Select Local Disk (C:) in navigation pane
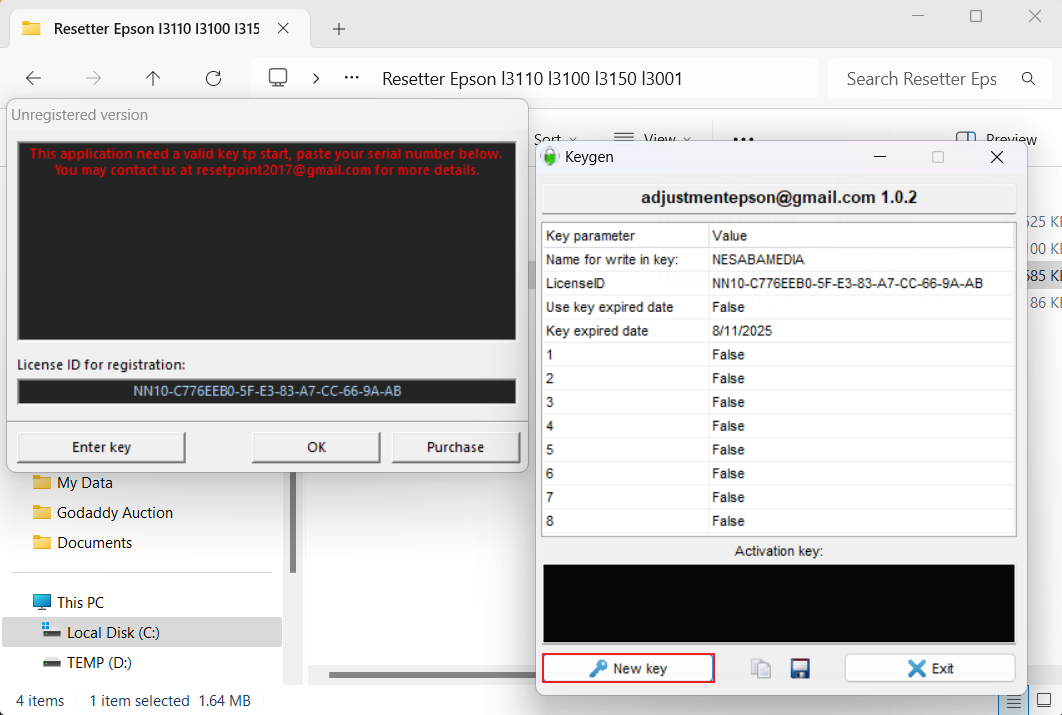 pyautogui.click(x=112, y=632)
